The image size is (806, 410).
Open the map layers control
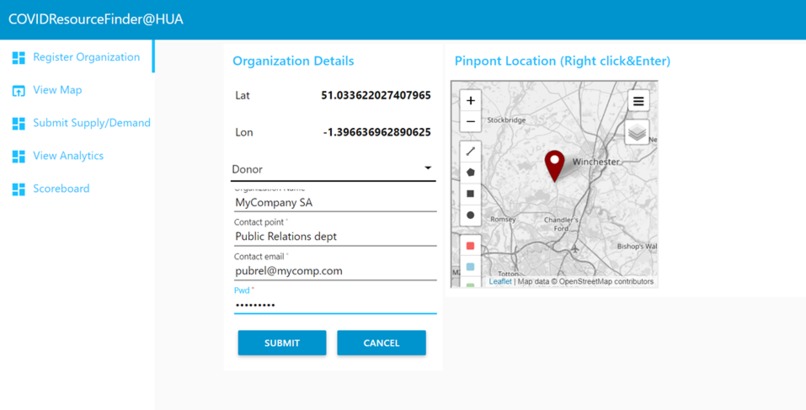click(x=637, y=133)
